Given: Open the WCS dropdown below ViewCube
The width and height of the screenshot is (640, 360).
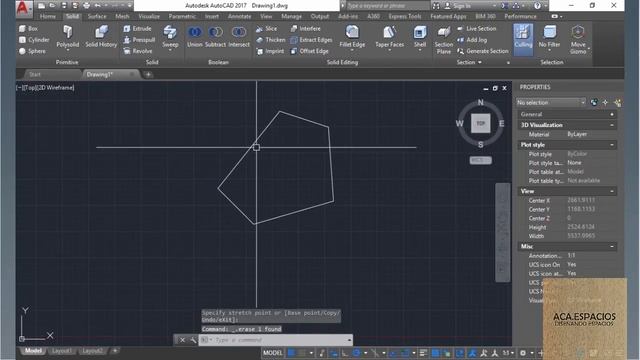Looking at the screenshot, I should click(x=480, y=160).
